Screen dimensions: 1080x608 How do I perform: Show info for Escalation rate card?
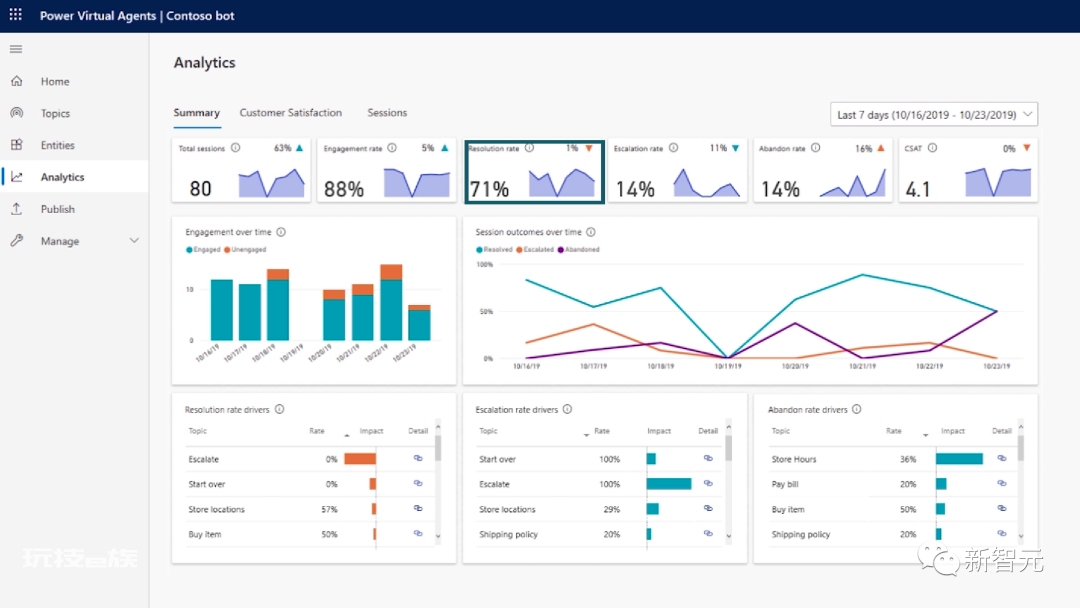674,148
